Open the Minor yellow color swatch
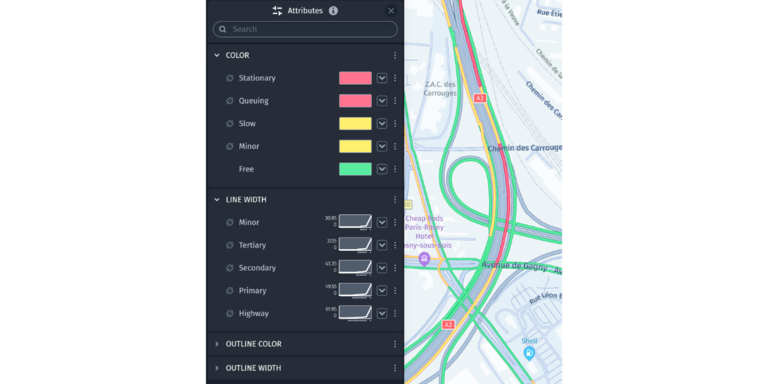This screenshot has width=768, height=384. (x=355, y=146)
